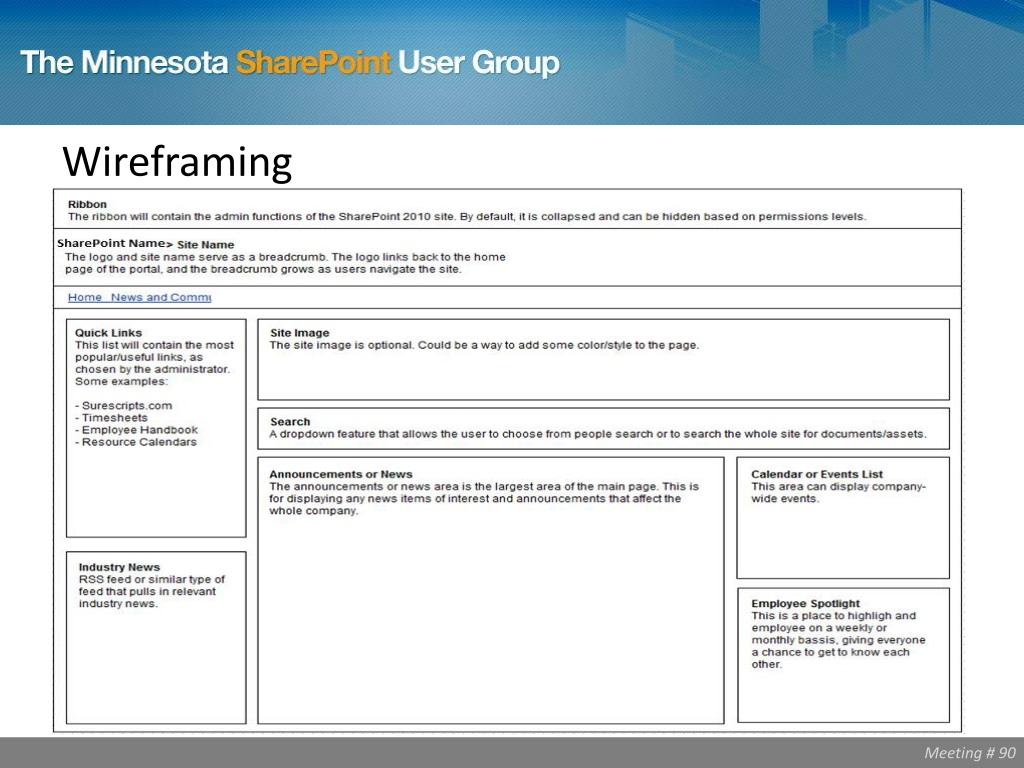
Task: Click the company-wide events description
Action: tap(839, 492)
